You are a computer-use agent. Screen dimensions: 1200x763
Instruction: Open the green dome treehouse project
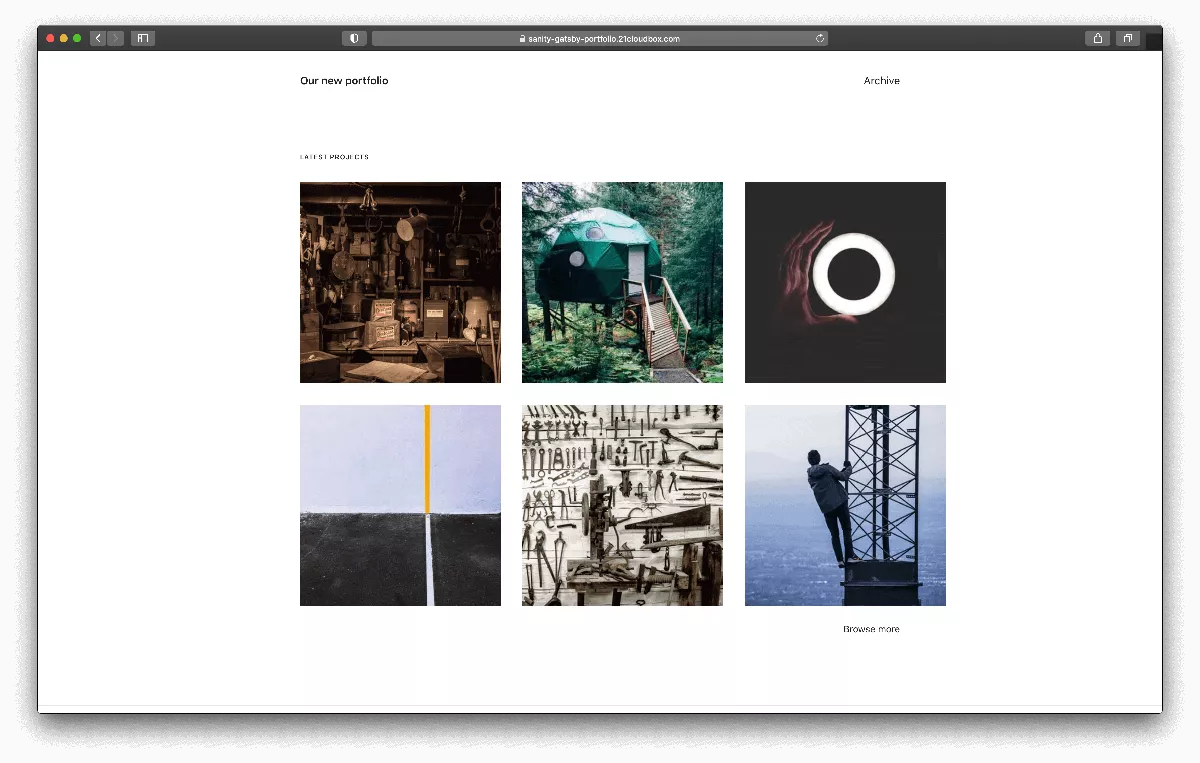622,282
